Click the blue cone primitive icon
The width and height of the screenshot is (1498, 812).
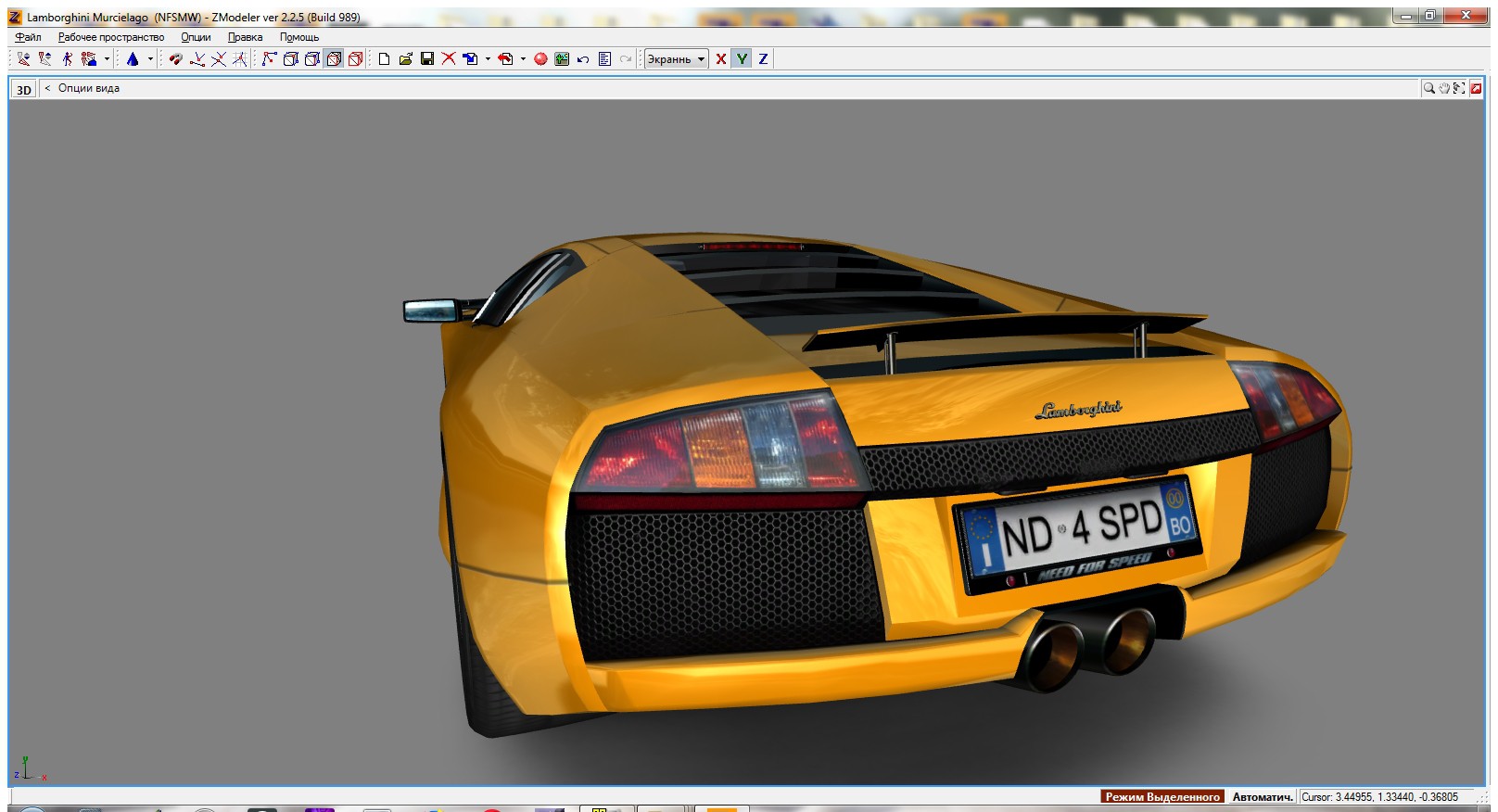(133, 58)
